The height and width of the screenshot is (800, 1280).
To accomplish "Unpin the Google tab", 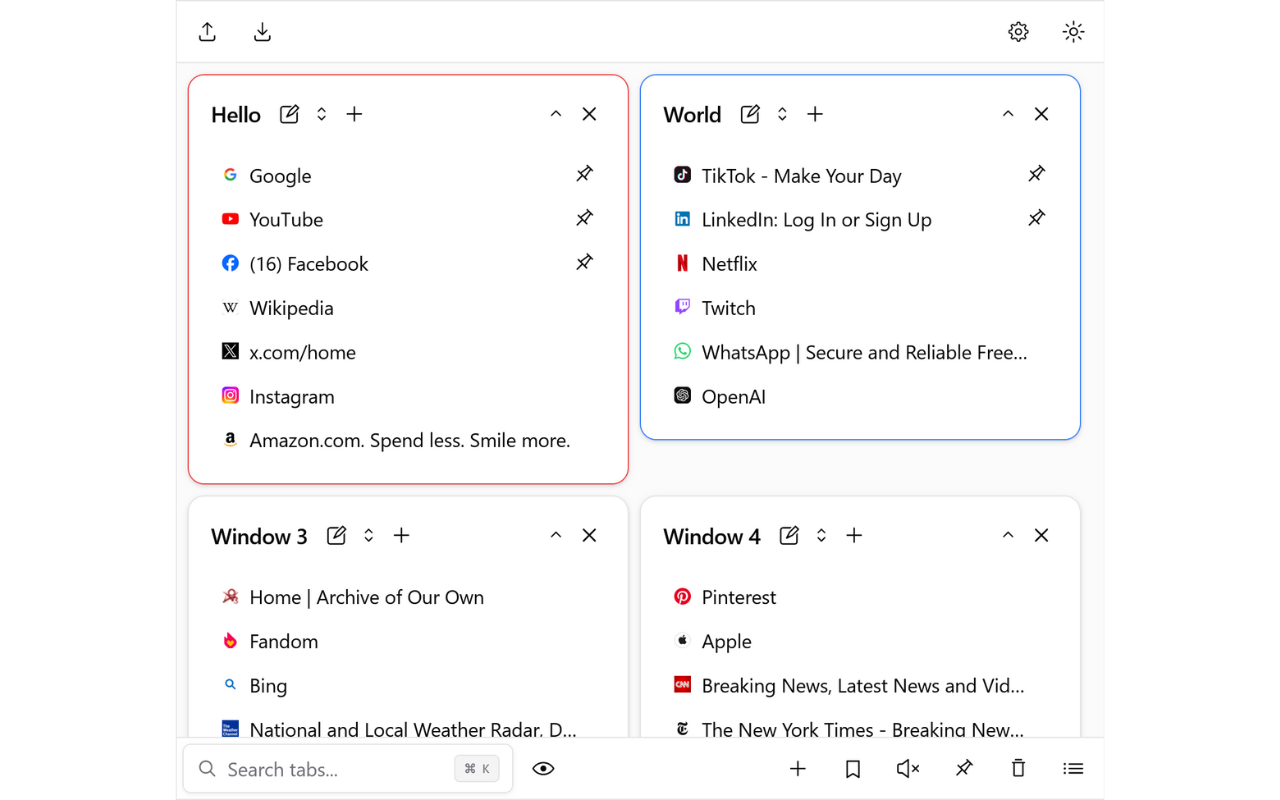I will click(x=584, y=174).
